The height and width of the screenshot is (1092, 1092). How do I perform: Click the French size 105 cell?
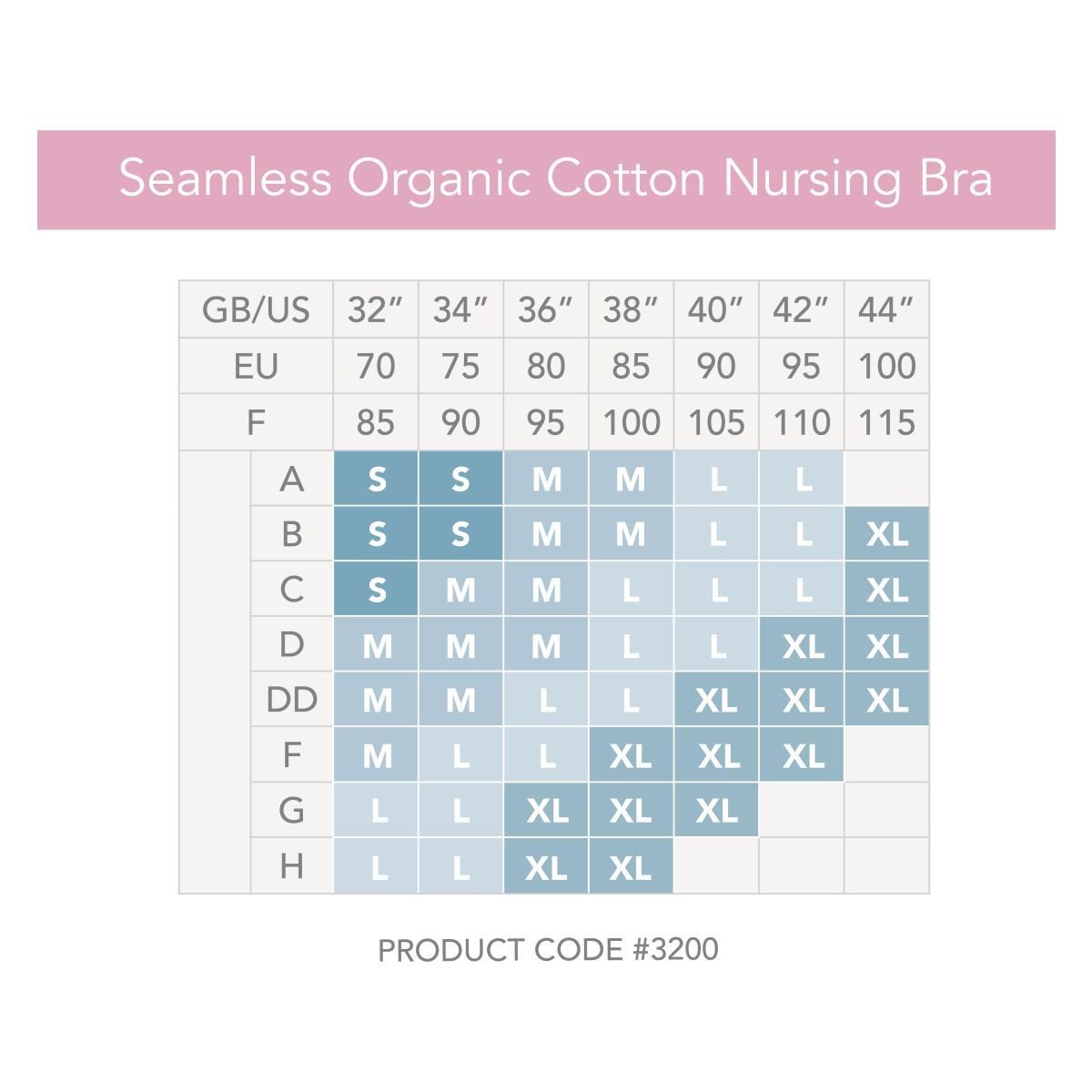716,423
